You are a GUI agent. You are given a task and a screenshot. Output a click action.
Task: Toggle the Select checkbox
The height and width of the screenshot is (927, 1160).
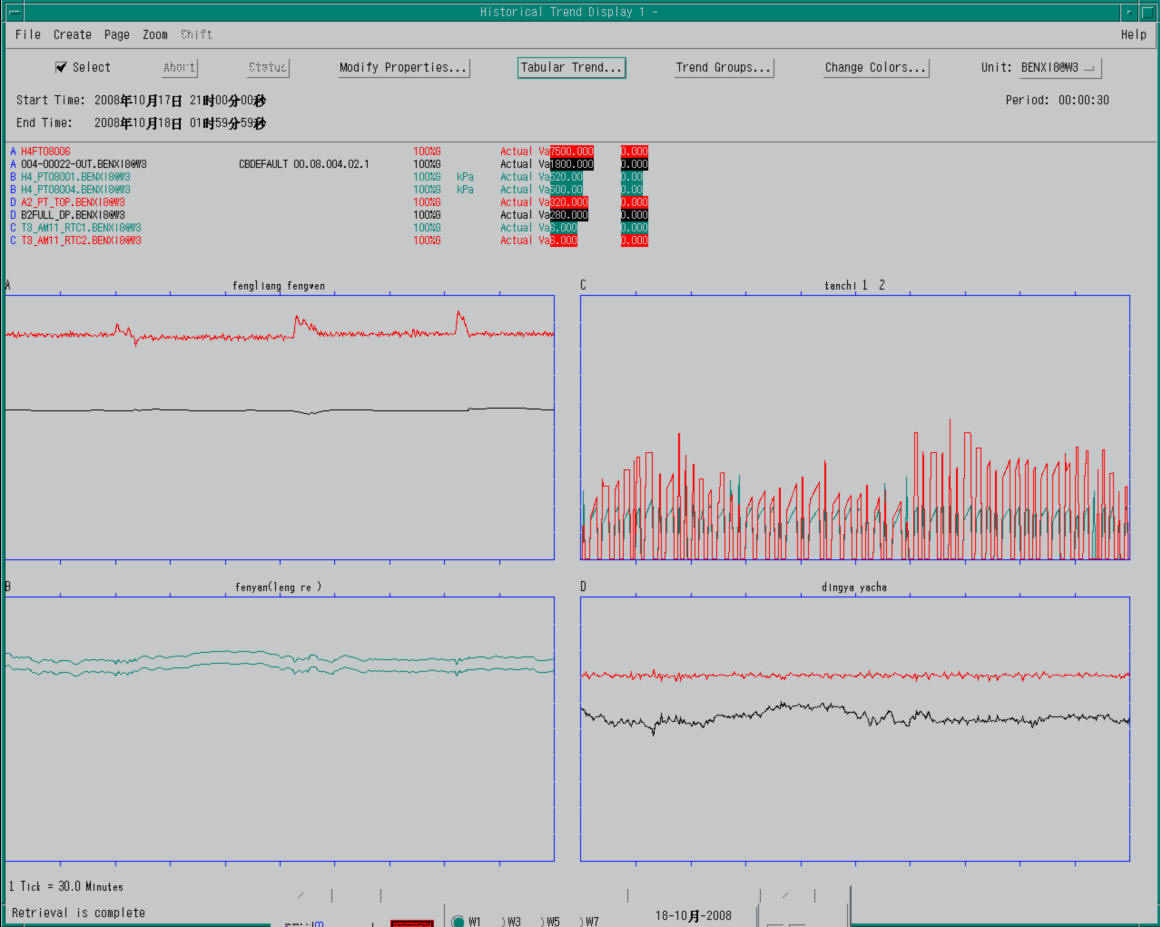pos(61,67)
